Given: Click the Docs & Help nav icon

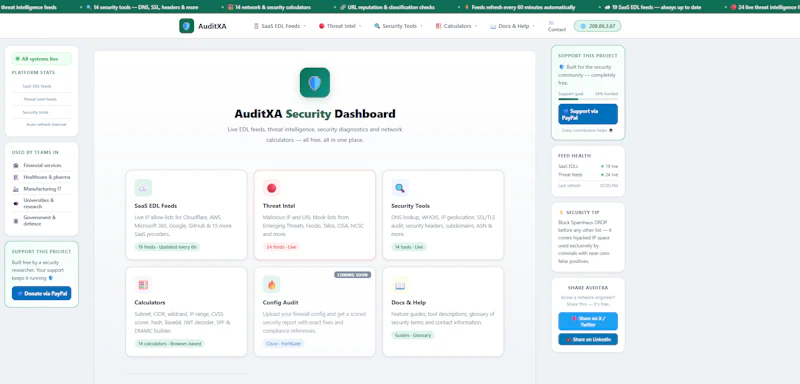Looking at the screenshot, I should pyautogui.click(x=493, y=26).
